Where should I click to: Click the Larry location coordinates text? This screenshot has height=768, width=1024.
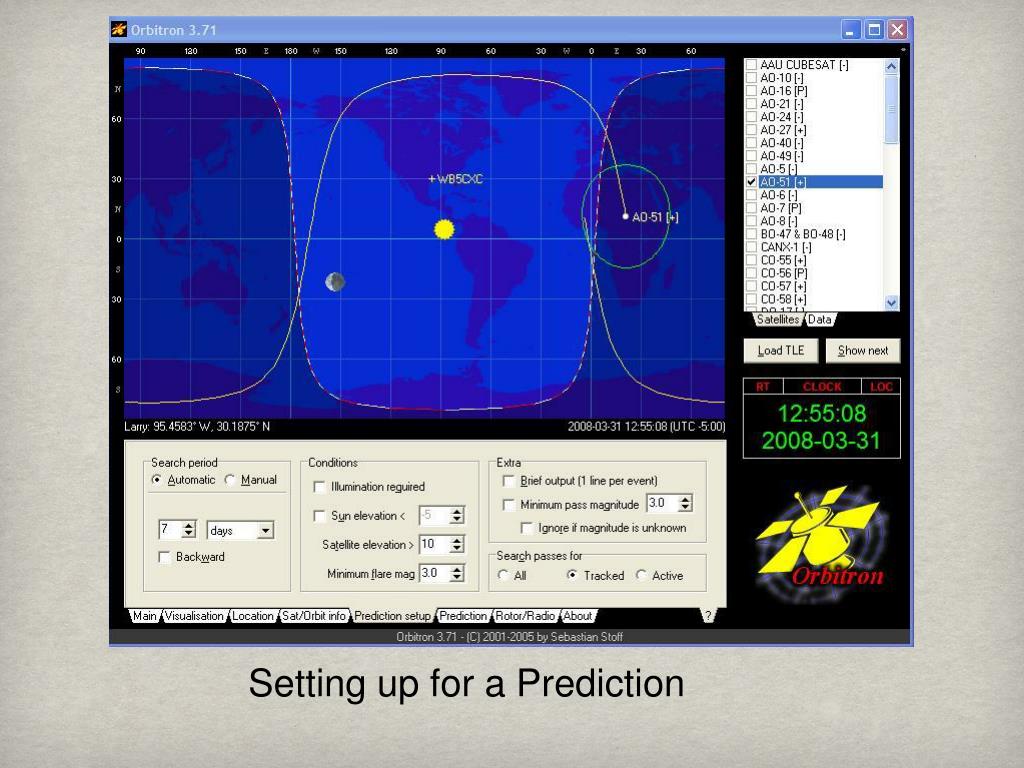[197, 426]
